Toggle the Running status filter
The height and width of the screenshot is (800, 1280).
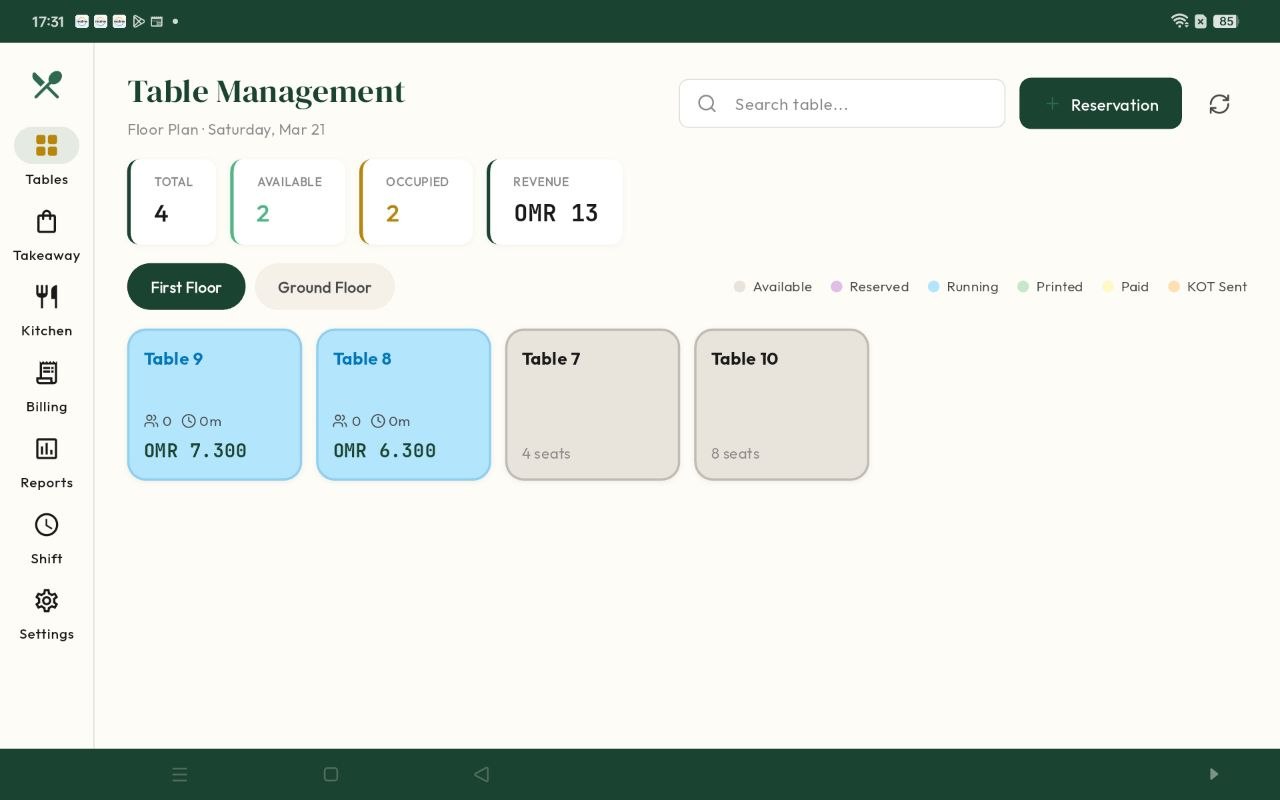pos(934,287)
